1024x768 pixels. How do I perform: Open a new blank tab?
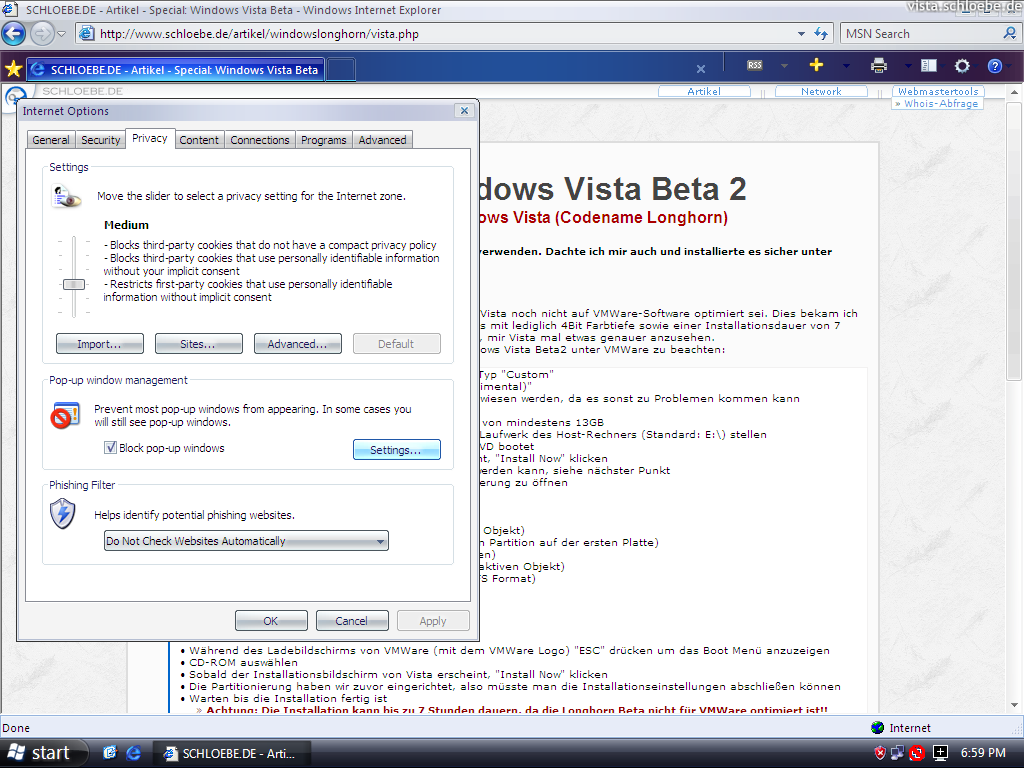(340, 70)
